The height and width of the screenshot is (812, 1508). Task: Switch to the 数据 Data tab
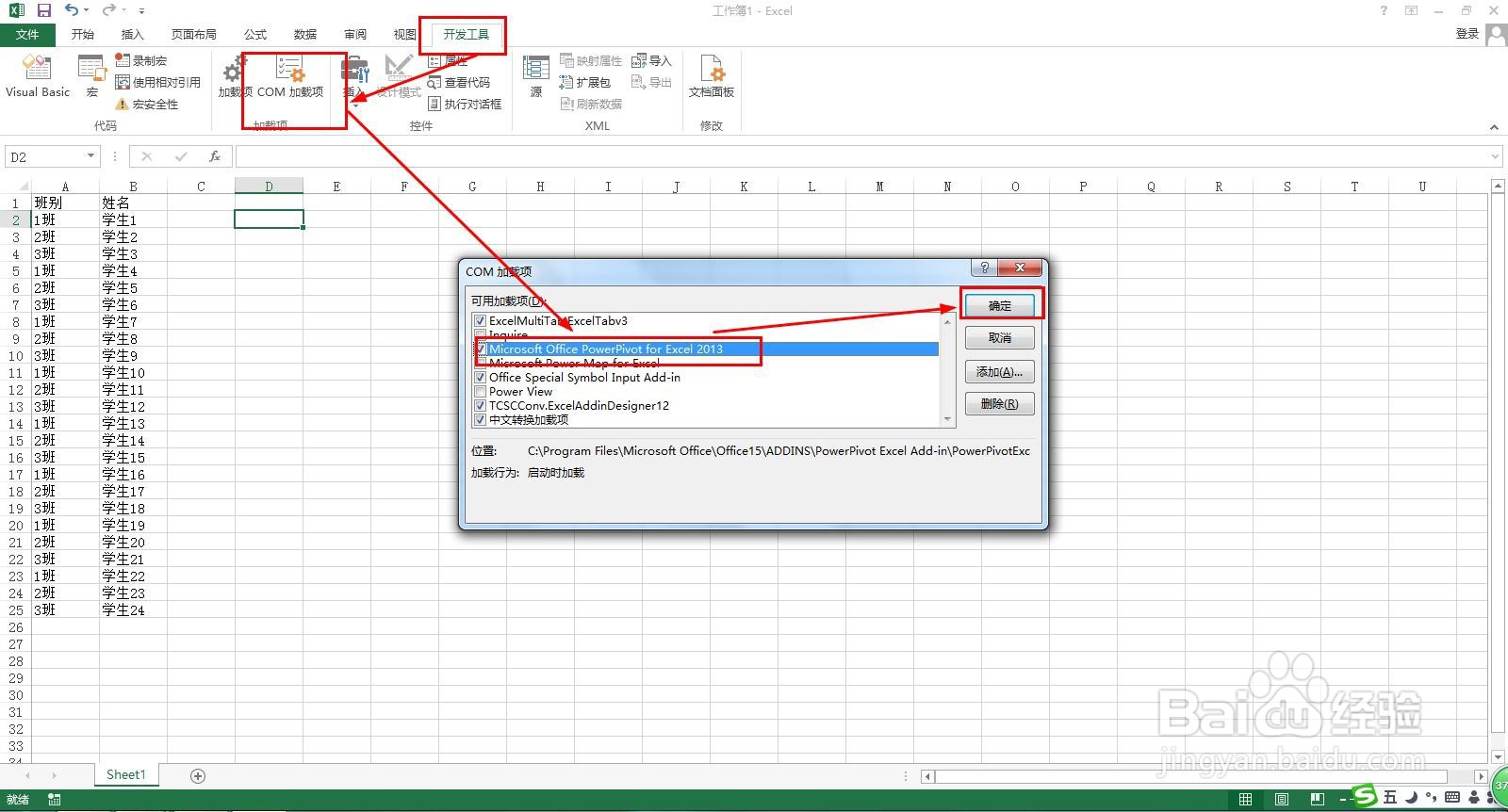pos(305,34)
